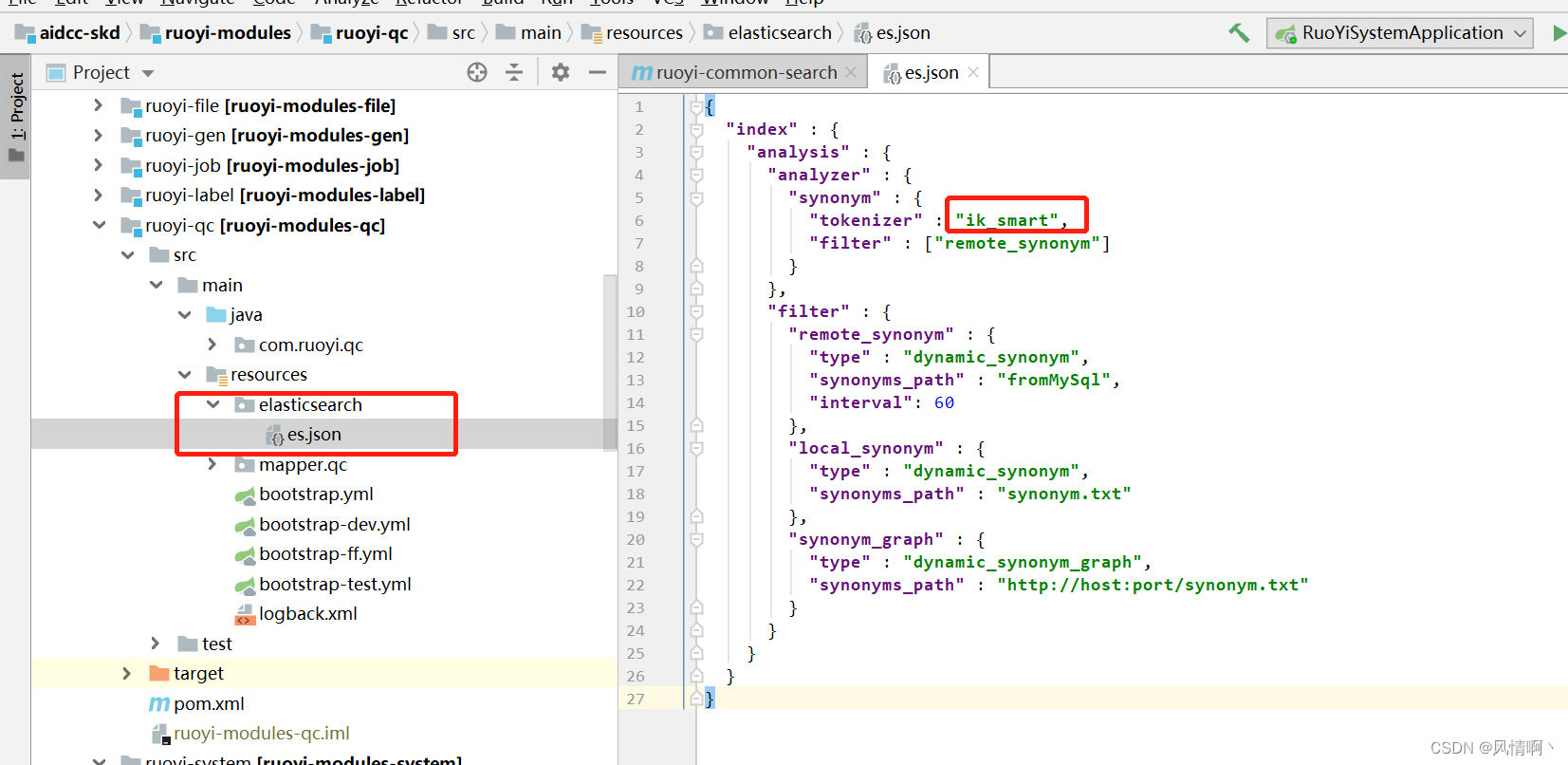Hide the Project panel with the minus icon
The image size is (1568, 765).
click(598, 72)
